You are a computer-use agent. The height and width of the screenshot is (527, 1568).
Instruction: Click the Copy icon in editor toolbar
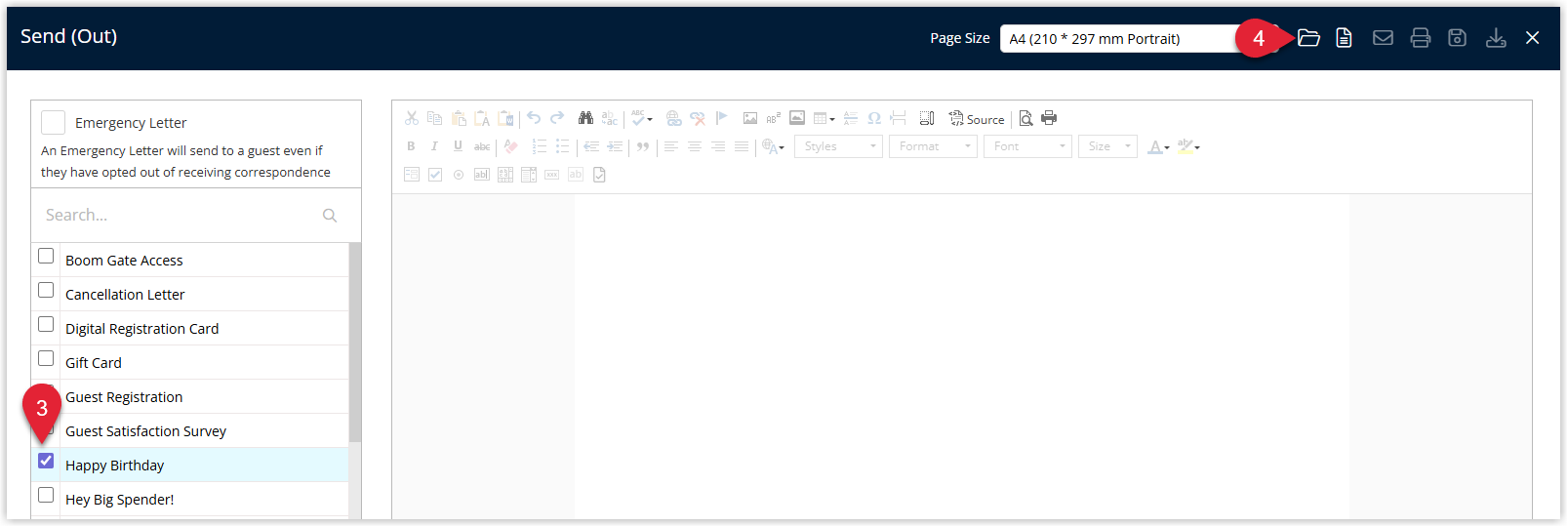click(x=435, y=118)
